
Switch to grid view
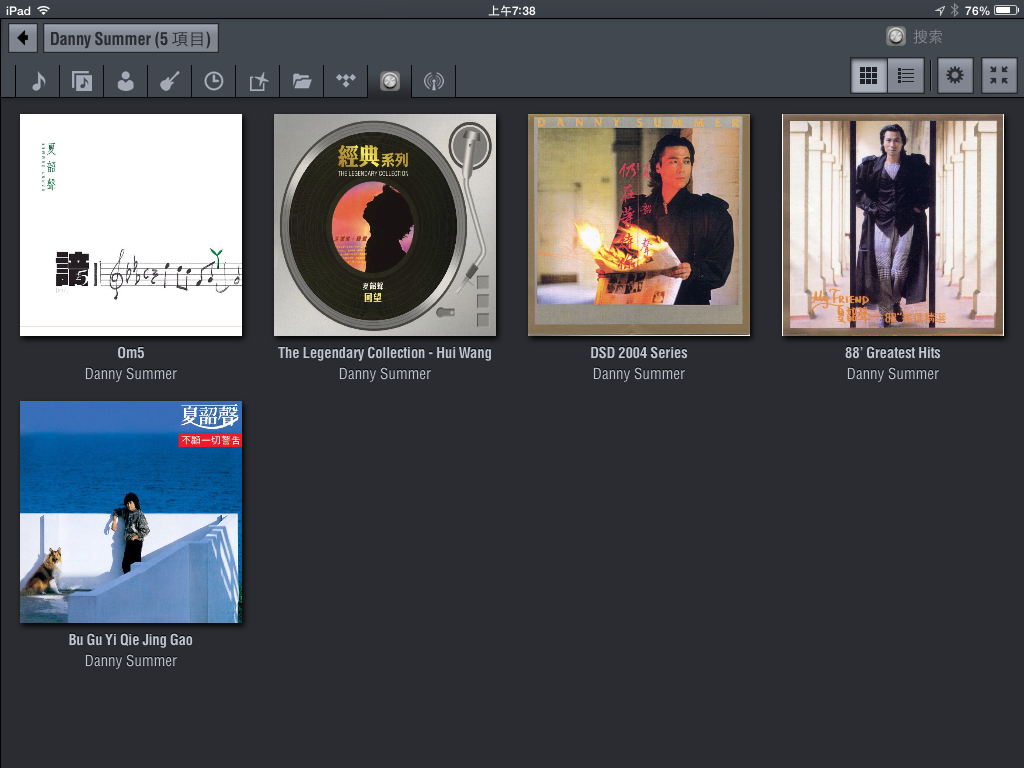[869, 76]
